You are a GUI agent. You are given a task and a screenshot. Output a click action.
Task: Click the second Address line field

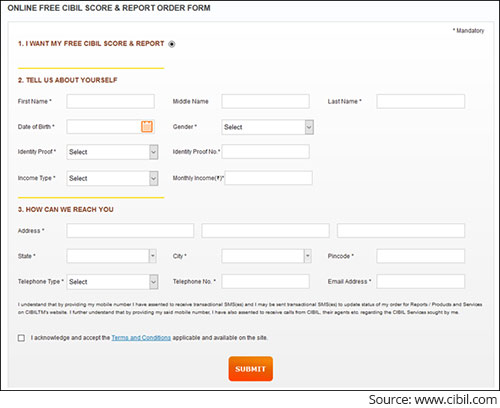[x=265, y=231]
